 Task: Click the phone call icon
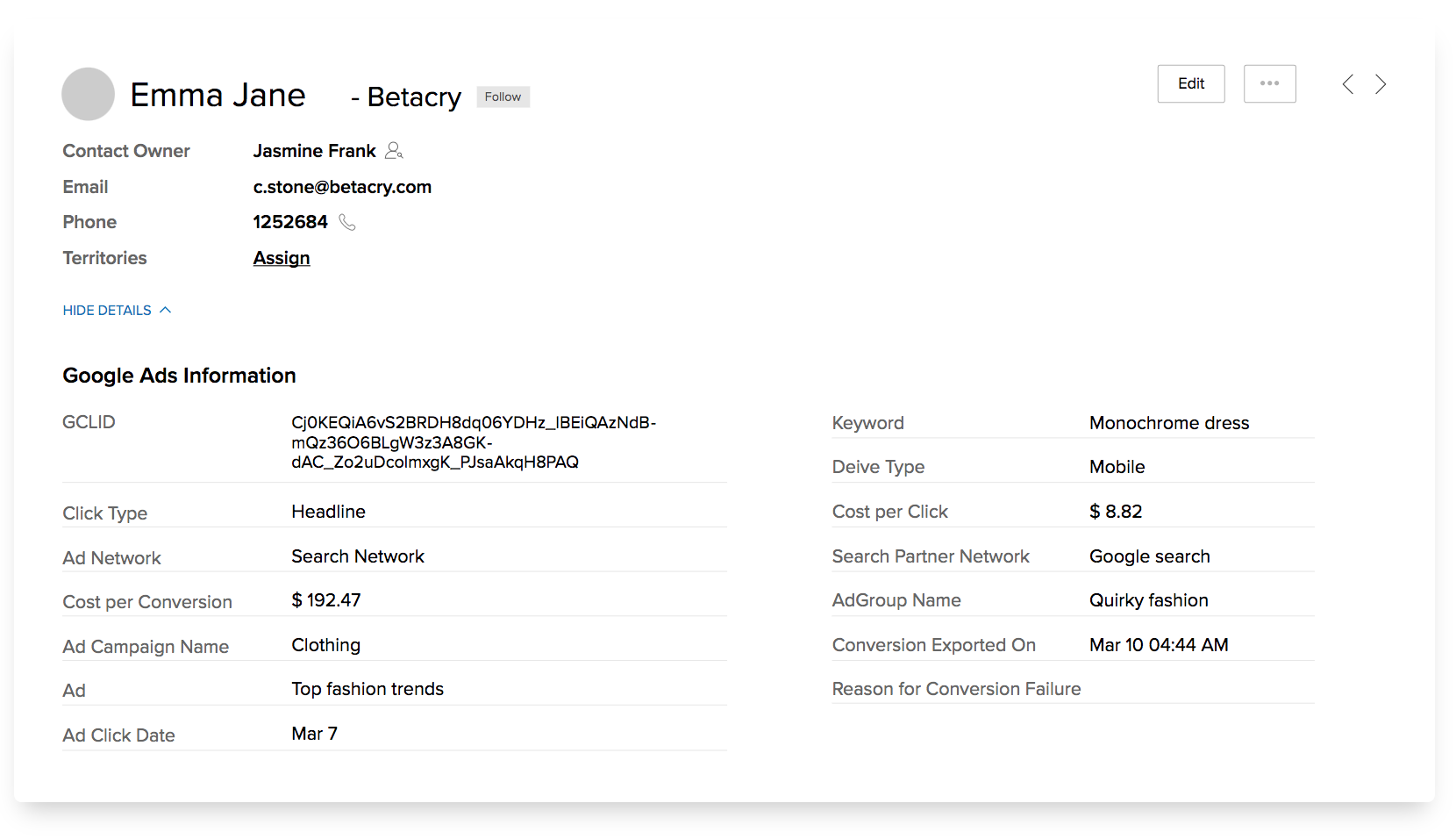click(x=347, y=222)
